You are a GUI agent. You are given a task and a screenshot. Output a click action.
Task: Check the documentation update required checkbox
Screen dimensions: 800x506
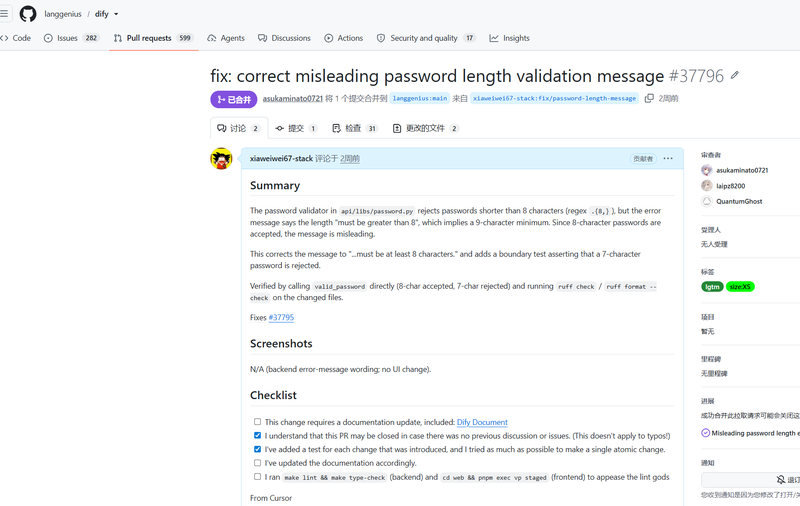(257, 422)
